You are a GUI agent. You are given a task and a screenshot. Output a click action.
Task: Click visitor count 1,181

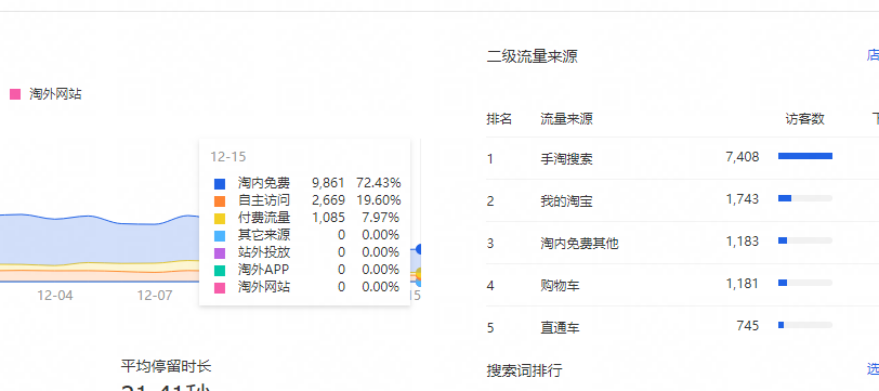point(742,283)
